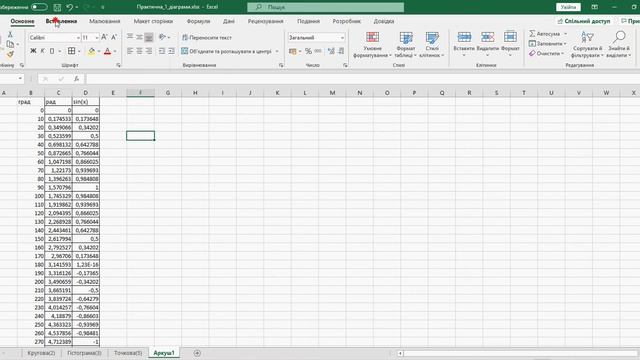Open Сортувати й фільтрувати
This screenshot has height=360, width=640.
587,44
